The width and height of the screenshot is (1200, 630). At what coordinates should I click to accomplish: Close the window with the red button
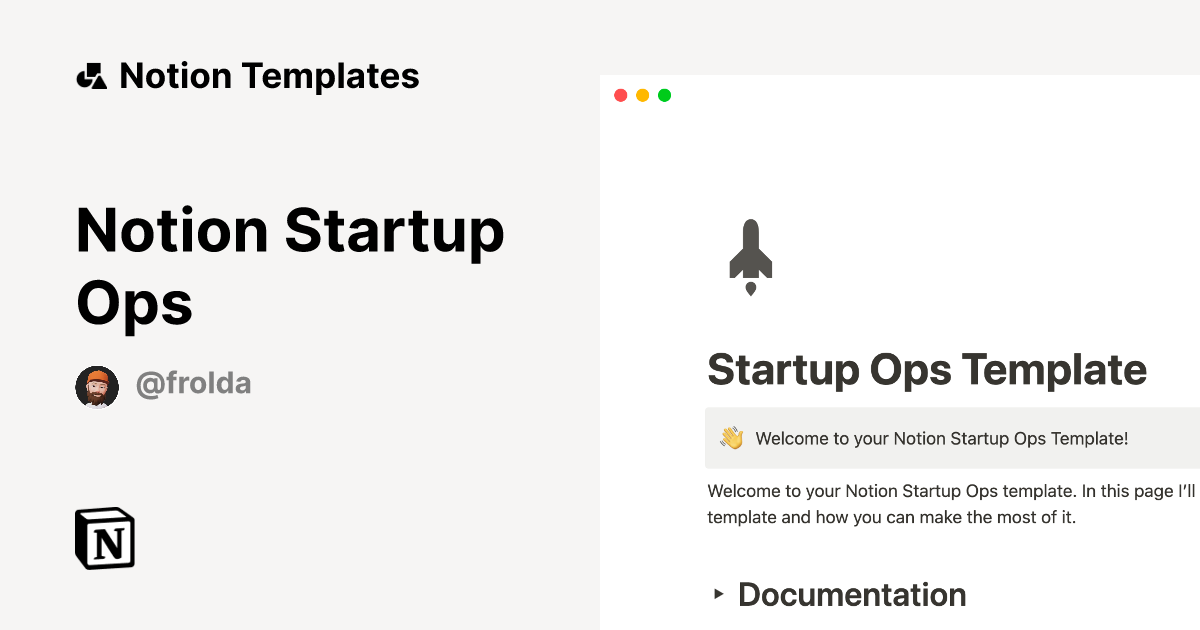tap(620, 96)
